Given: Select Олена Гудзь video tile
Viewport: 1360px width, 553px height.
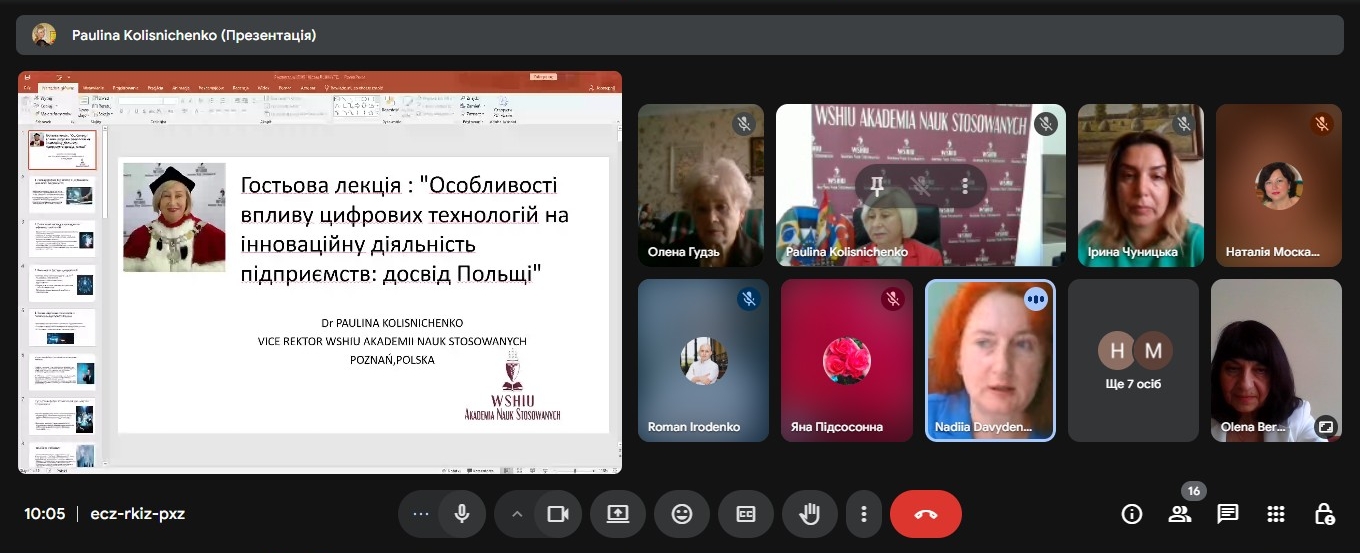Looking at the screenshot, I should click(x=700, y=185).
